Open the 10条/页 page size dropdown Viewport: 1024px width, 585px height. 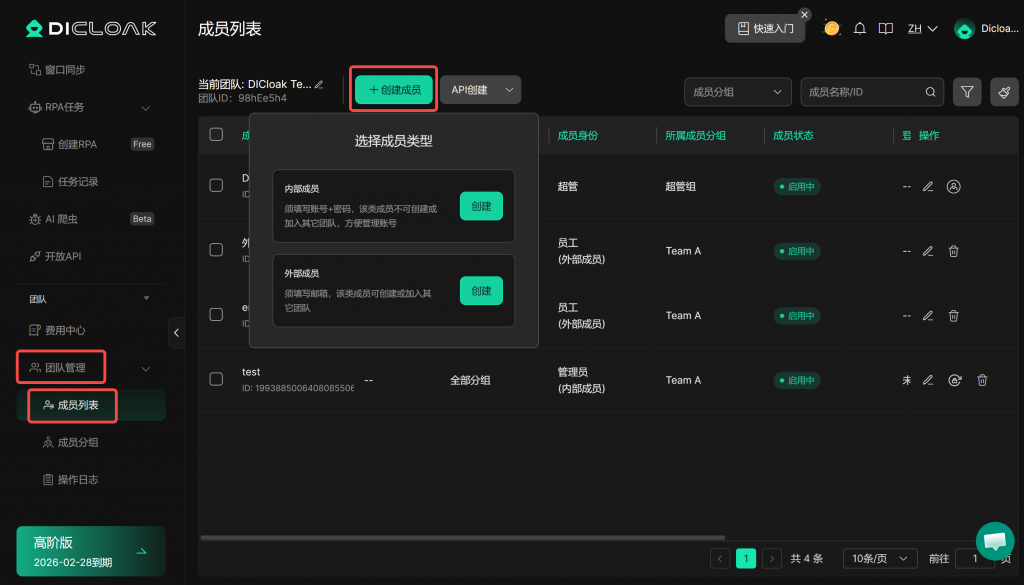click(x=879, y=558)
